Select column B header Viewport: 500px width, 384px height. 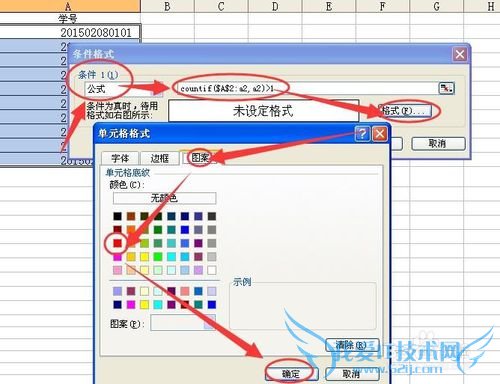point(167,6)
